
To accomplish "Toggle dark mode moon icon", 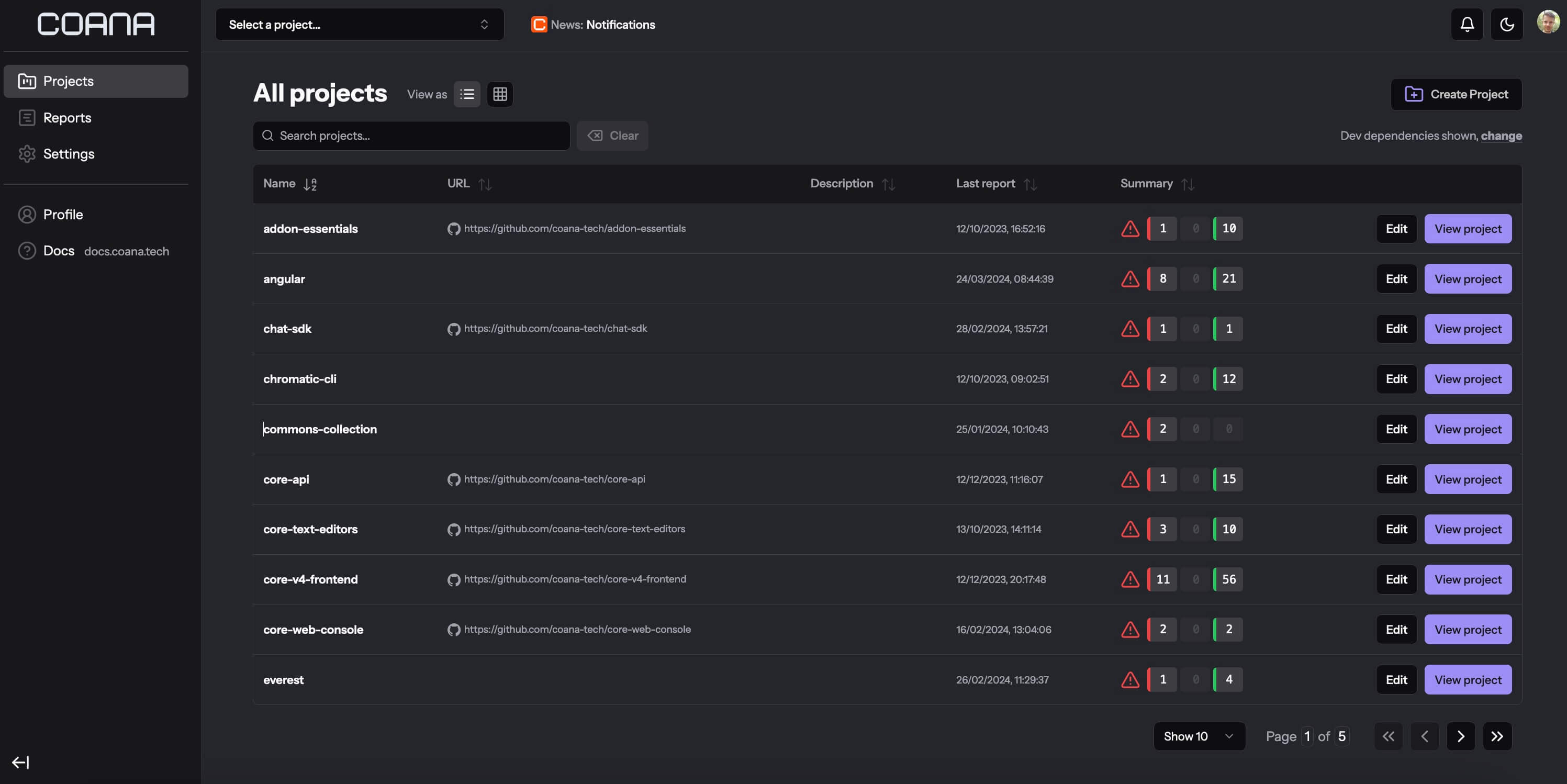I will pos(1505,24).
